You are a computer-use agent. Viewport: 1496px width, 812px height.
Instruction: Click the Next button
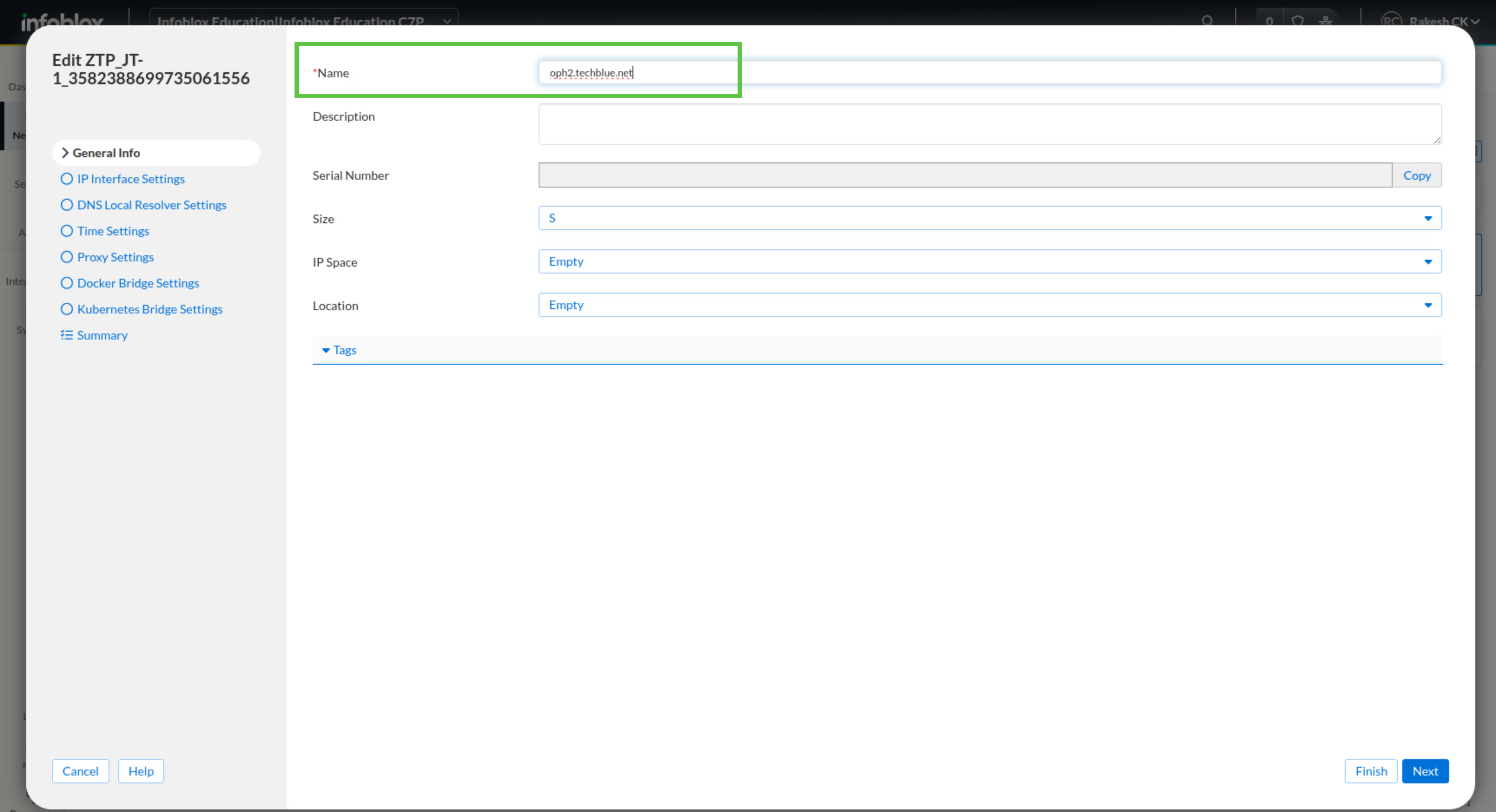click(1425, 771)
